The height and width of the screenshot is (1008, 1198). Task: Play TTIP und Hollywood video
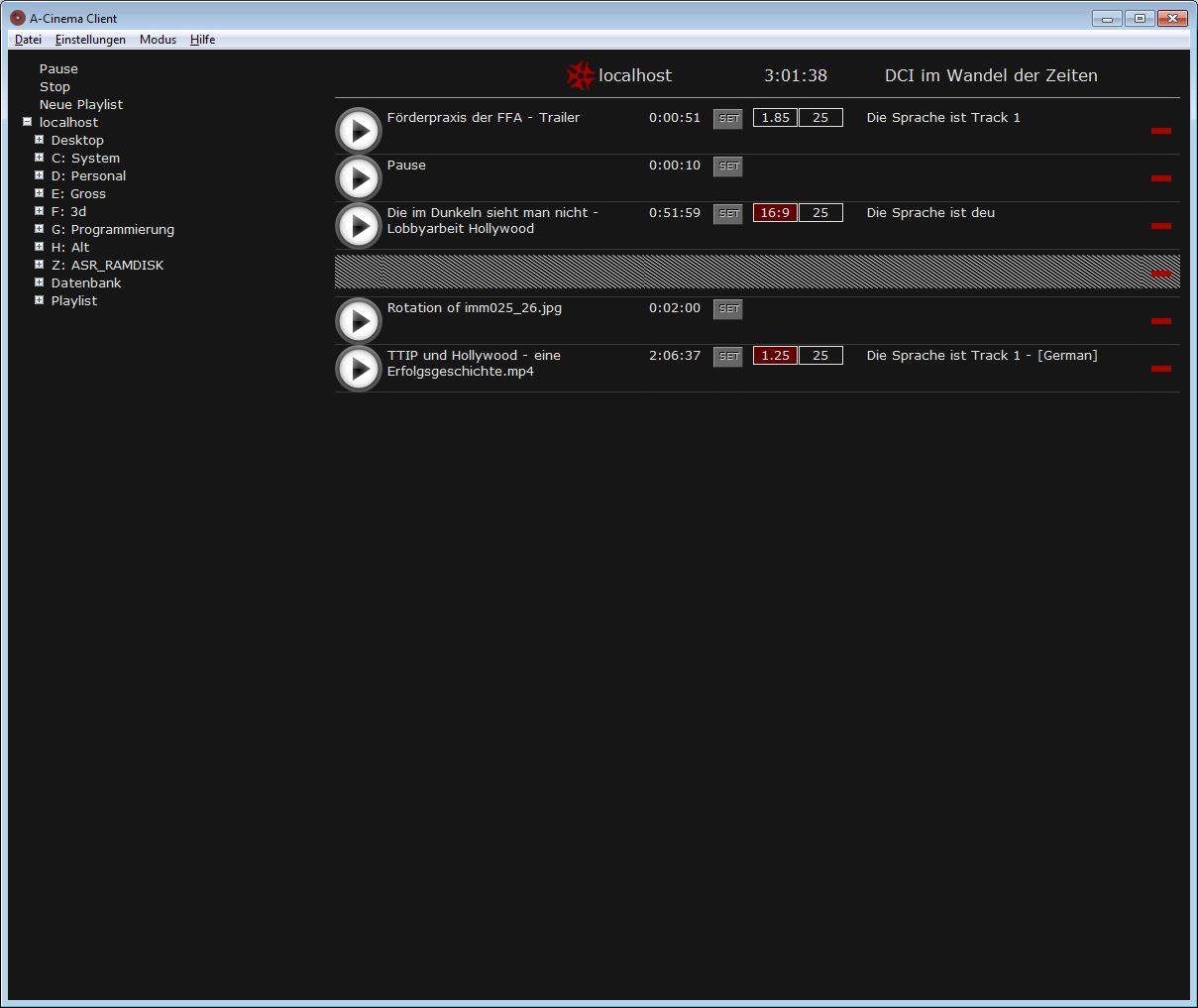click(359, 369)
